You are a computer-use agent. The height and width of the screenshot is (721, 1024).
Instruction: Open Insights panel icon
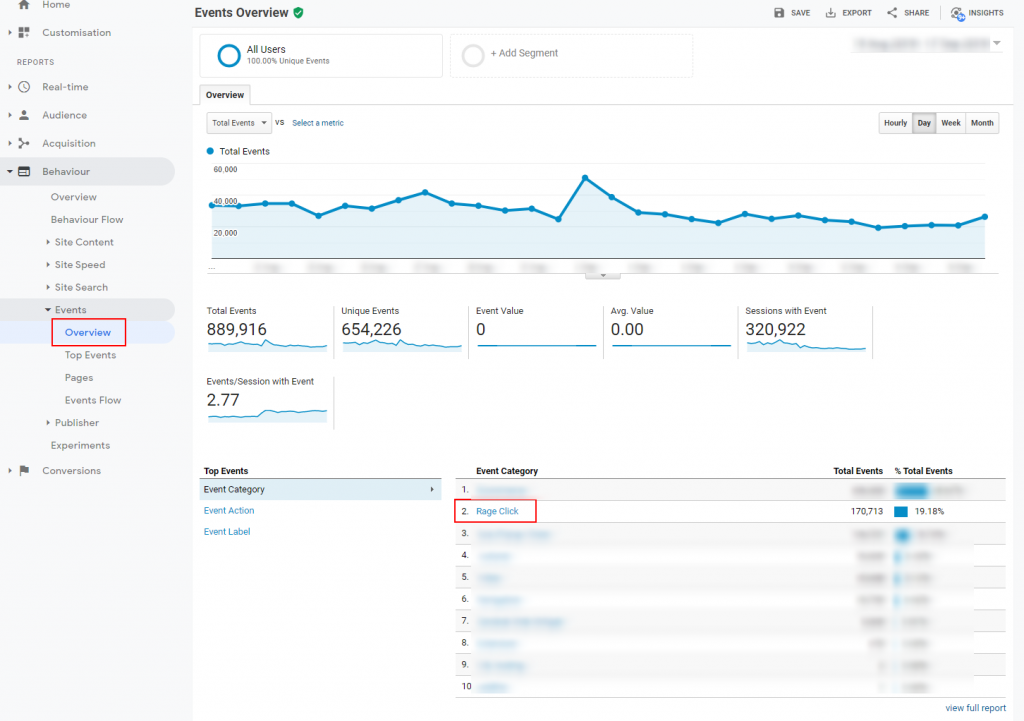click(958, 13)
